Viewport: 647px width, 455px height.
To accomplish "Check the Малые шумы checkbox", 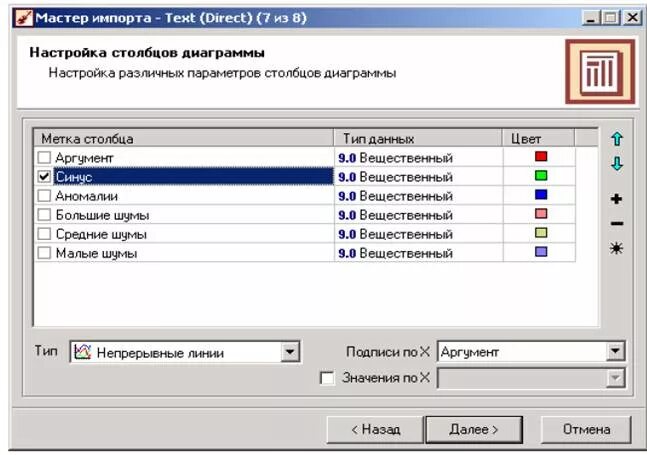I will [x=44, y=252].
